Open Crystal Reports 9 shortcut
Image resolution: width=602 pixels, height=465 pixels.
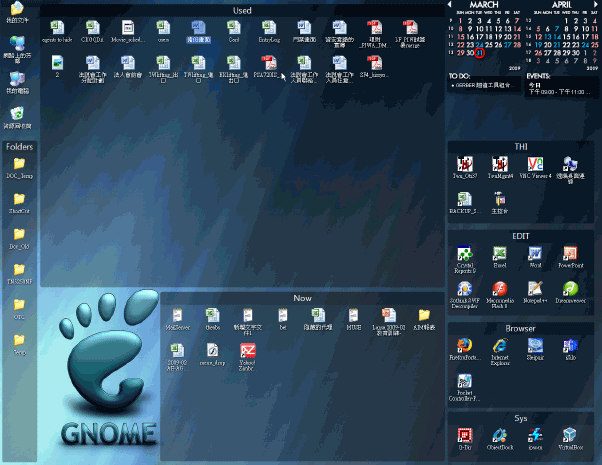point(465,260)
